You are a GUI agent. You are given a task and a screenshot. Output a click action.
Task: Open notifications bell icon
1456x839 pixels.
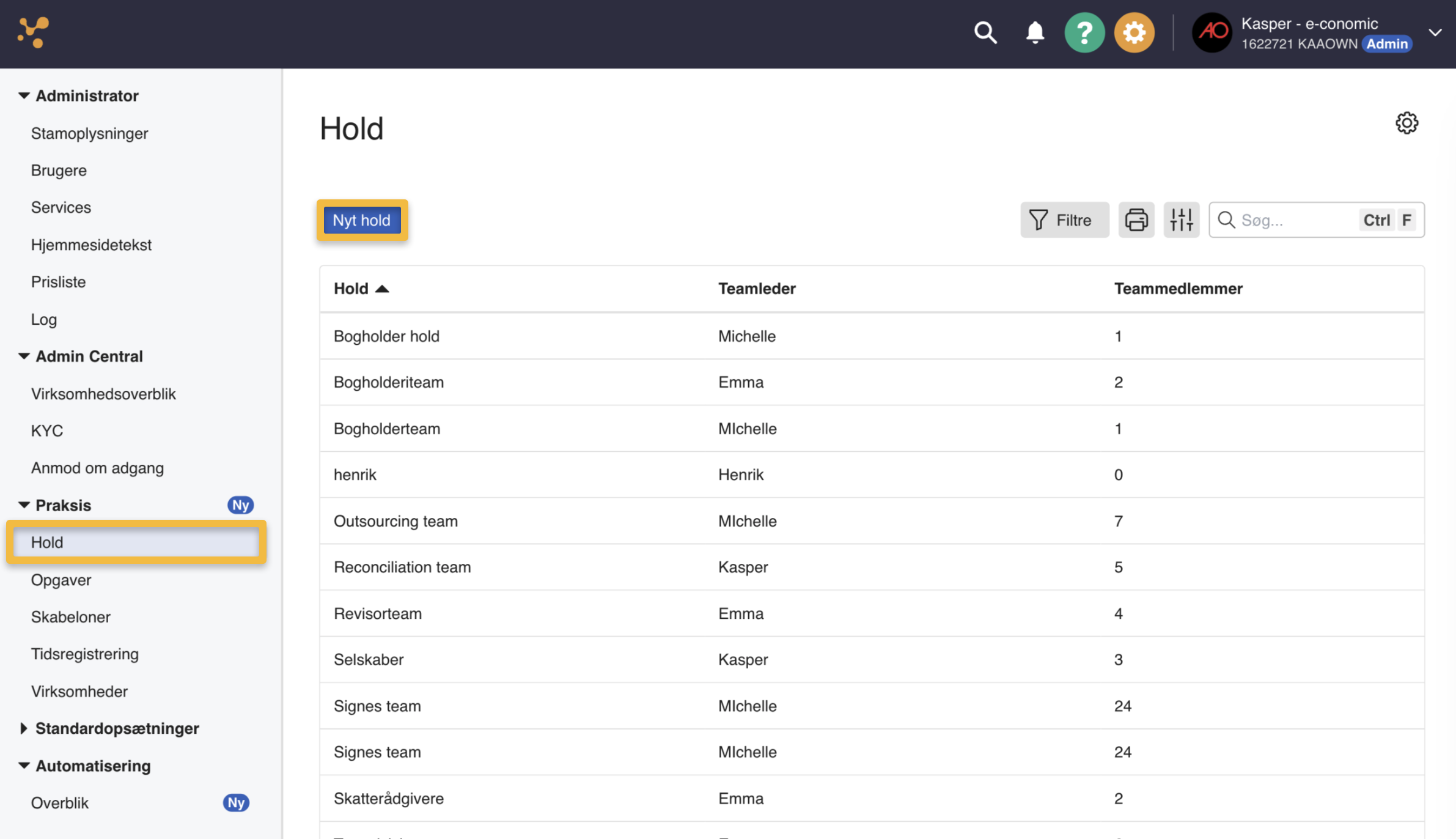click(1035, 32)
